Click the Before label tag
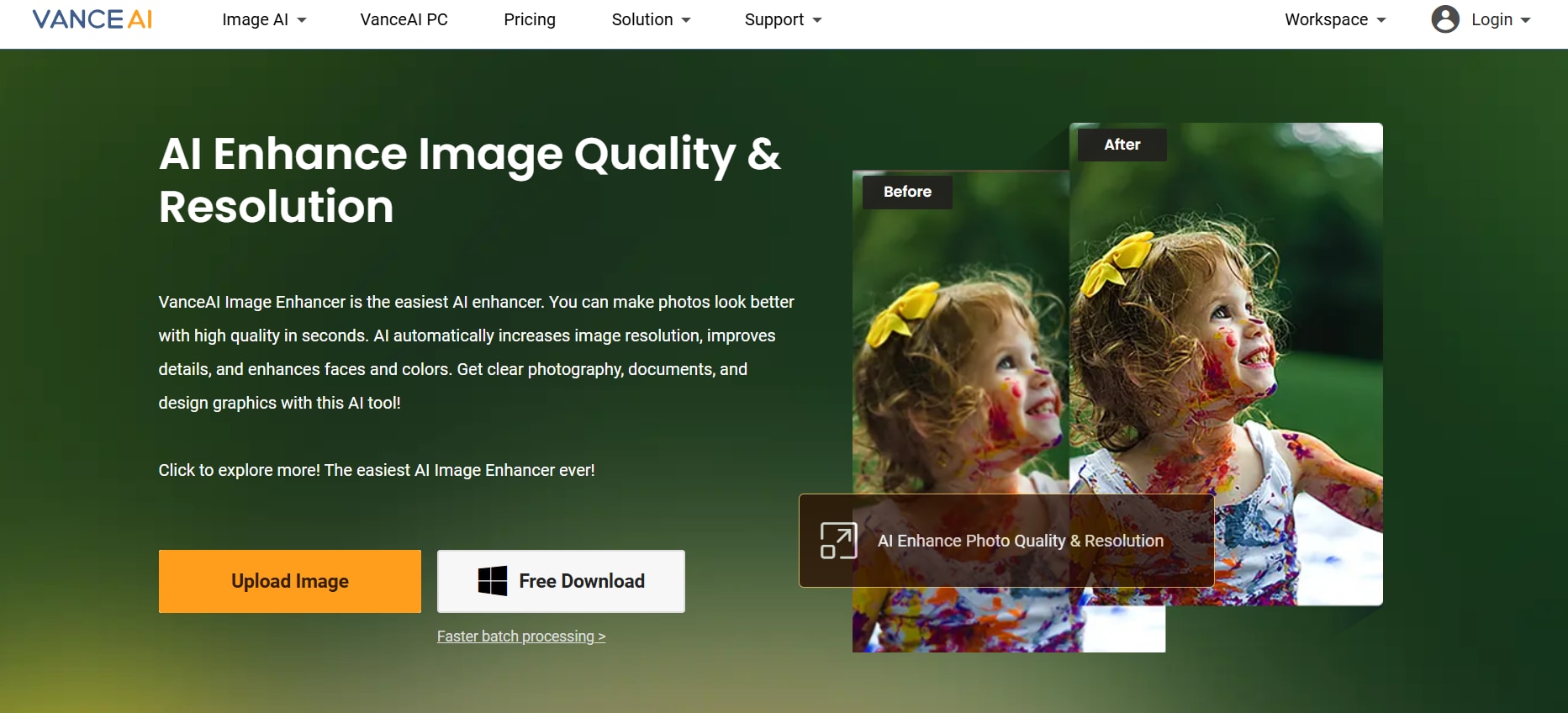This screenshot has height=713, width=1568. tap(907, 192)
